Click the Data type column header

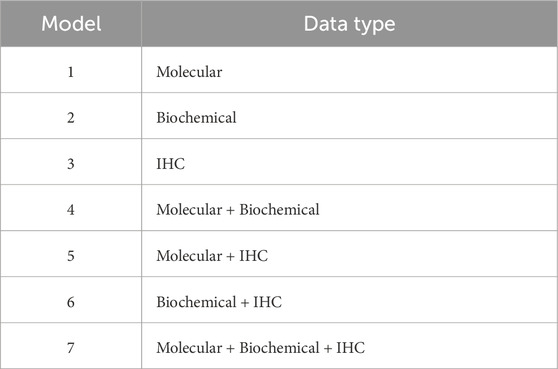349,24
